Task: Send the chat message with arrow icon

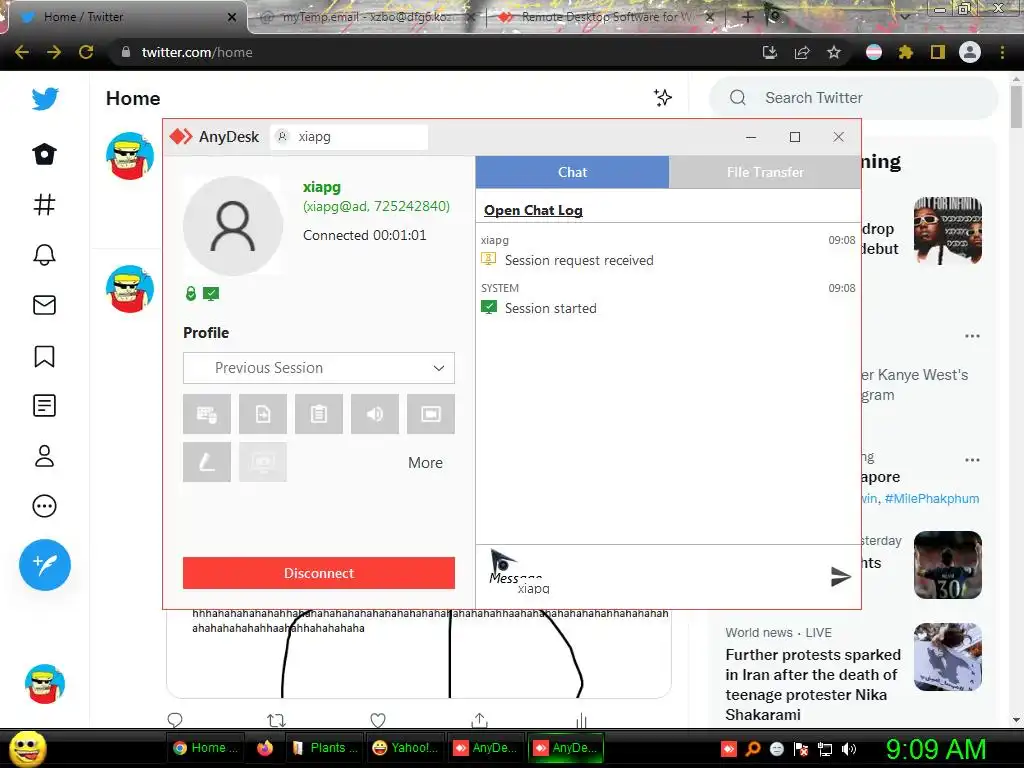Action: (x=840, y=576)
